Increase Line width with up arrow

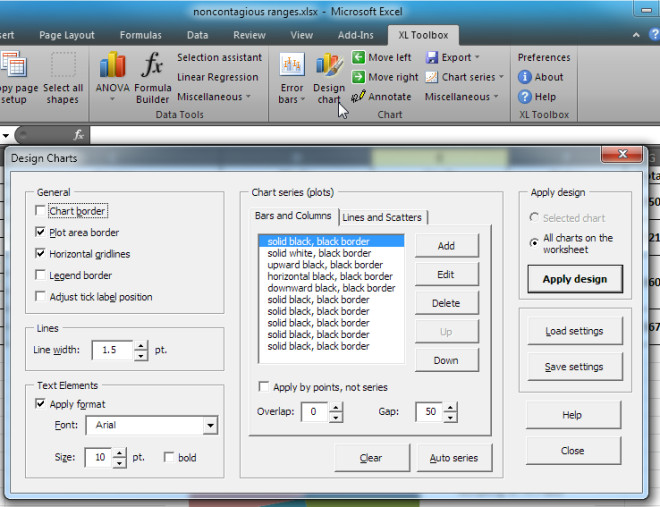click(141, 346)
